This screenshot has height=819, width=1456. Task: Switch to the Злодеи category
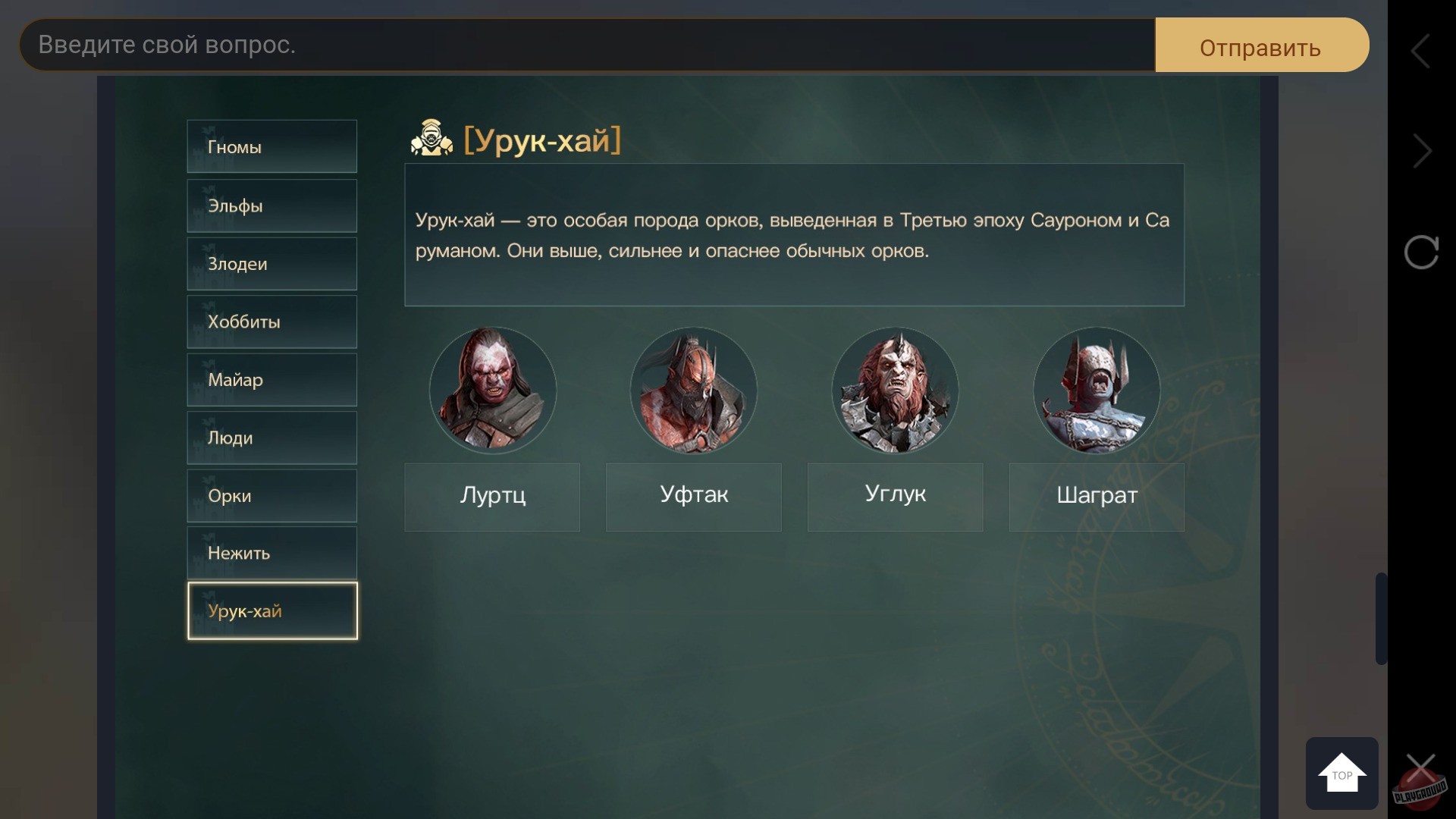(x=272, y=264)
